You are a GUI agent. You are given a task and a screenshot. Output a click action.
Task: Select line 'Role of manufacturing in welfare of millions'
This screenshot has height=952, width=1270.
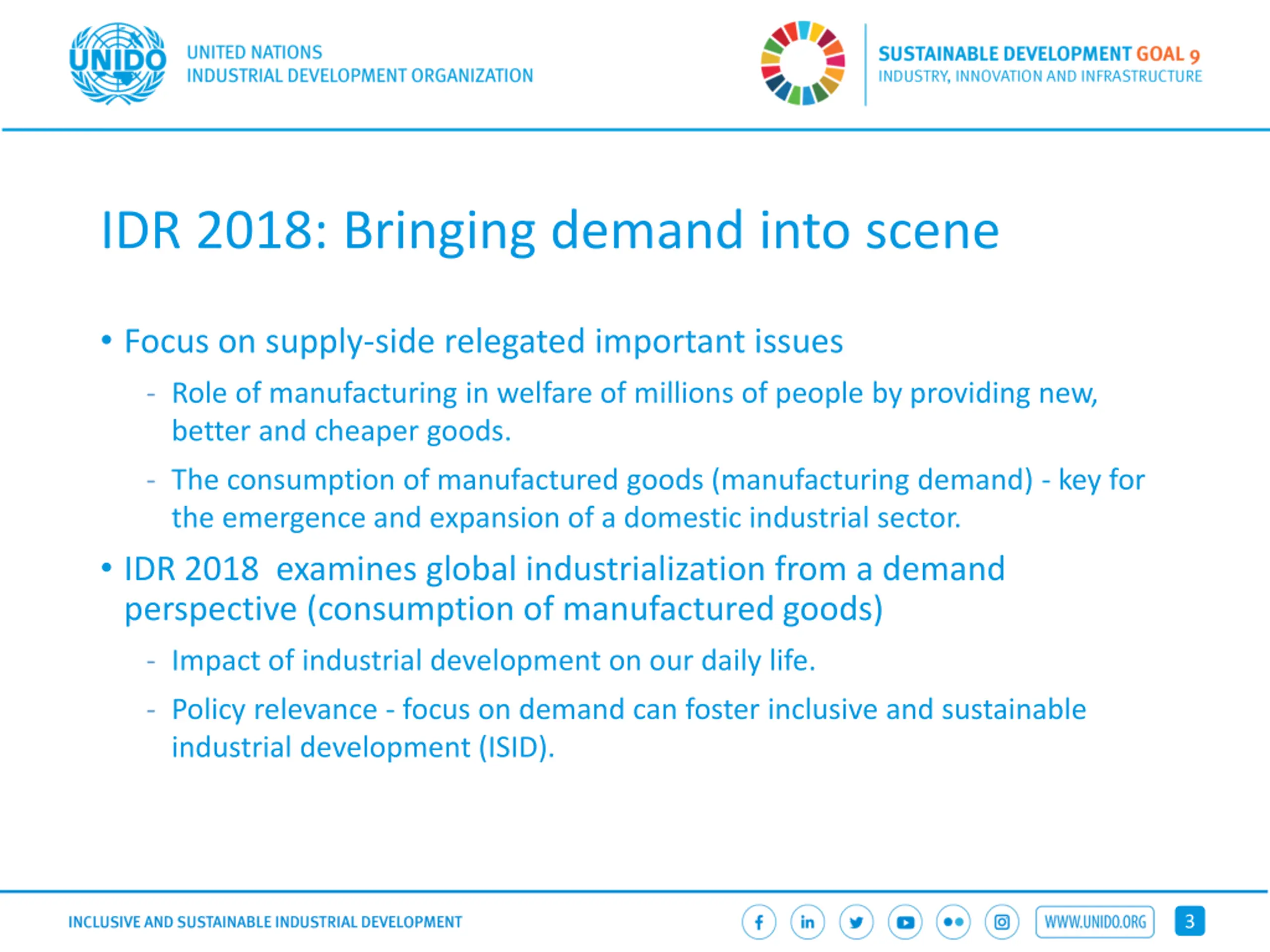pyautogui.click(x=635, y=394)
